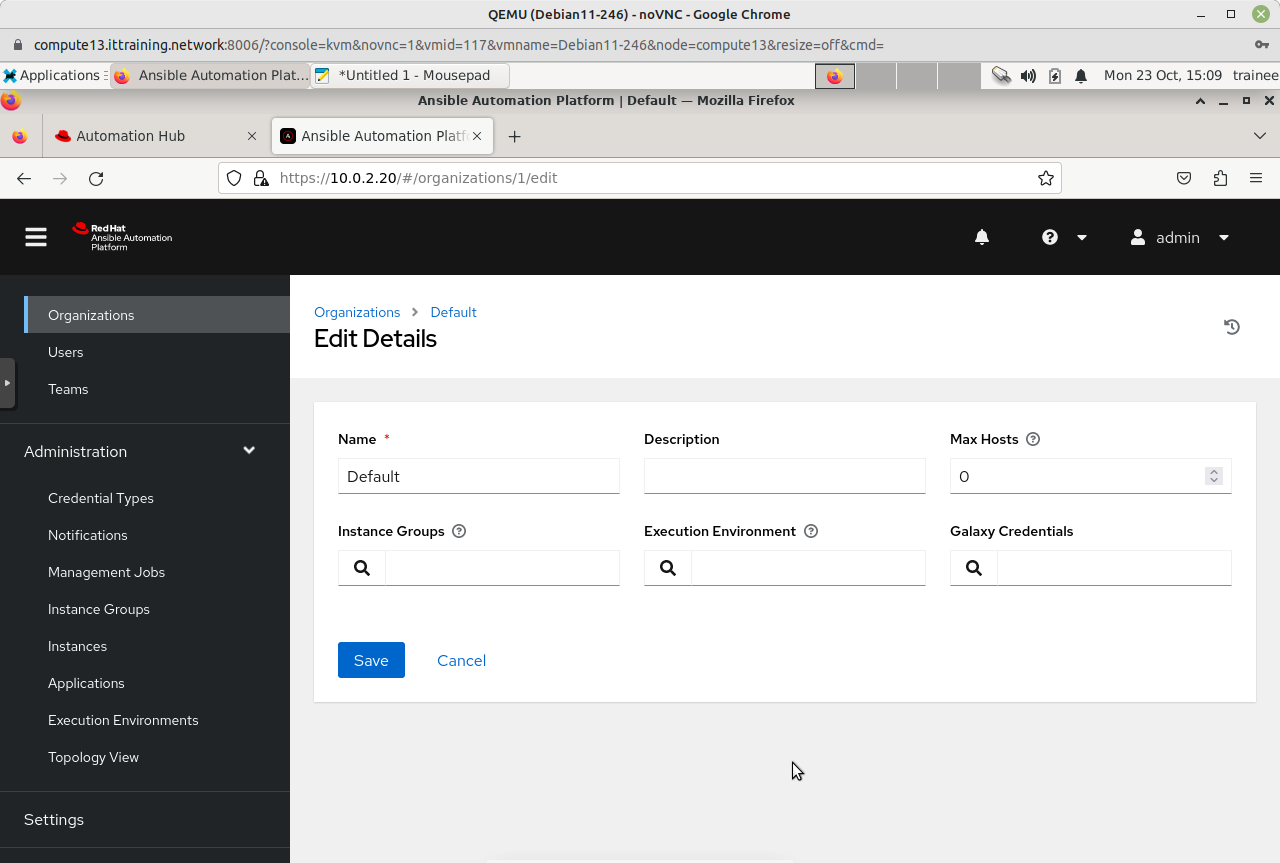The image size is (1280, 863).
Task: Open Instance Groups search lookup
Action: [x=362, y=568]
